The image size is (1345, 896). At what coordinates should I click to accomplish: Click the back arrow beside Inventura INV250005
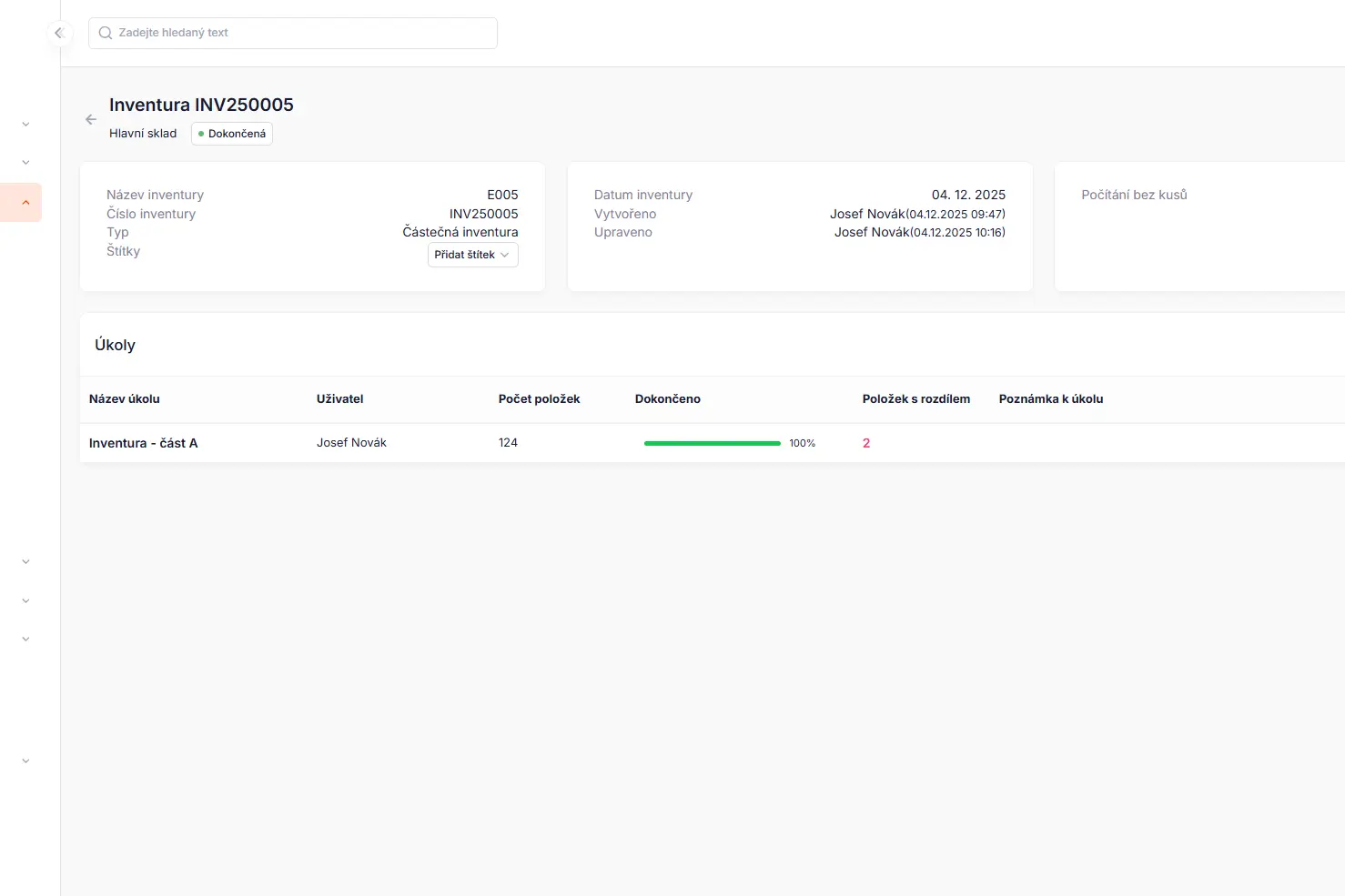(90, 119)
